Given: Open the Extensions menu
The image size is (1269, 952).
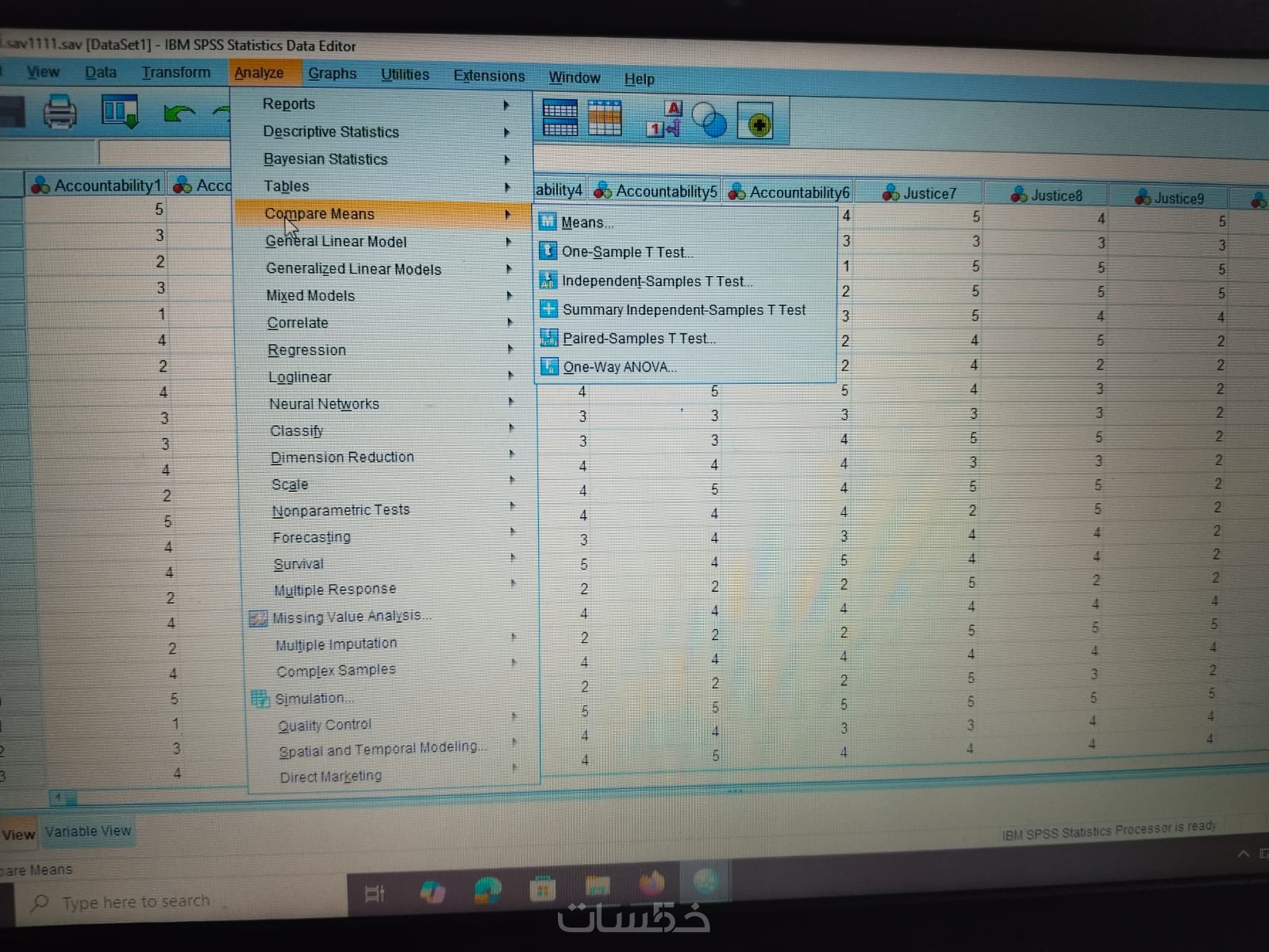Looking at the screenshot, I should pos(489,76).
